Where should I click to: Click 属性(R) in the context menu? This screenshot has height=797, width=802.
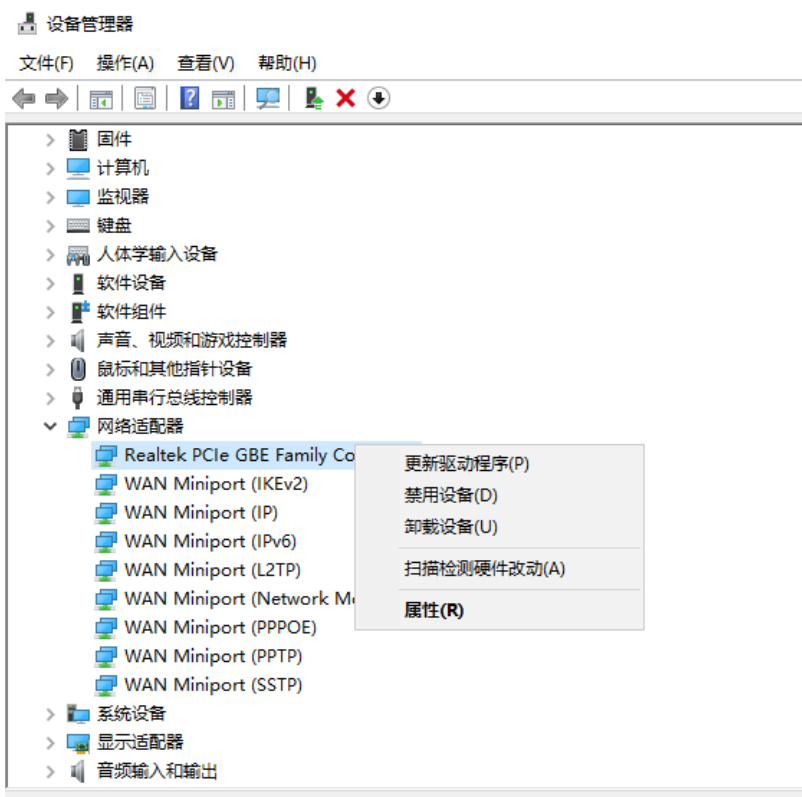coord(434,610)
